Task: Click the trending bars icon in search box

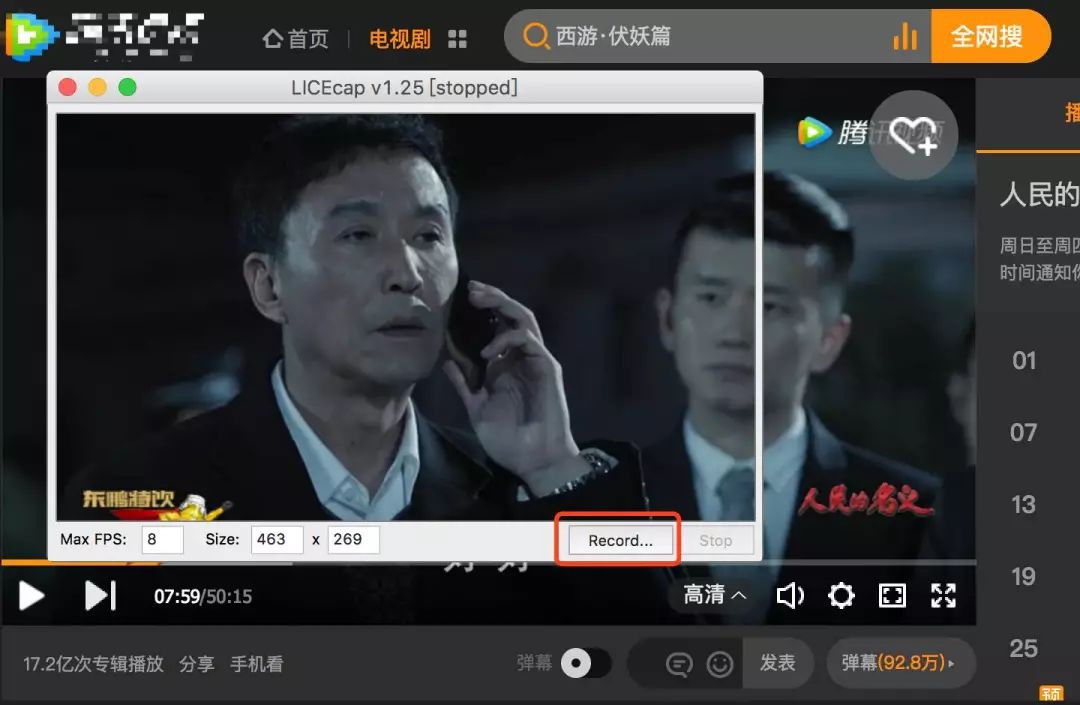Action: [x=903, y=36]
